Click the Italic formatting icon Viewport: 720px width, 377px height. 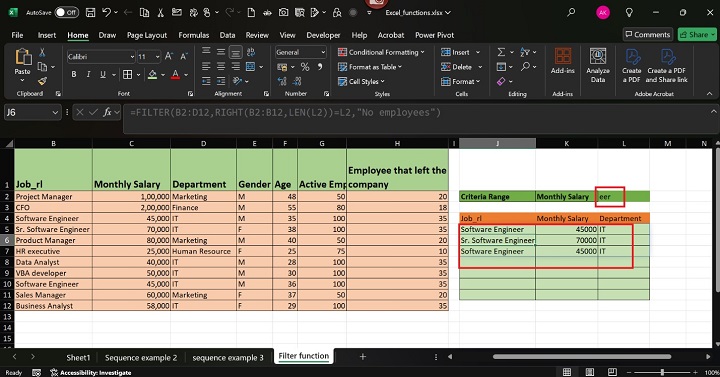[x=88, y=74]
